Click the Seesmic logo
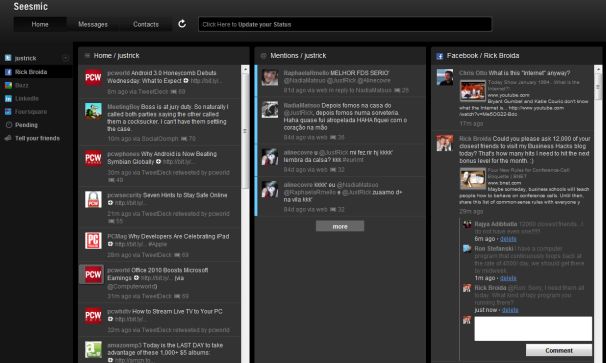 click(31, 7)
